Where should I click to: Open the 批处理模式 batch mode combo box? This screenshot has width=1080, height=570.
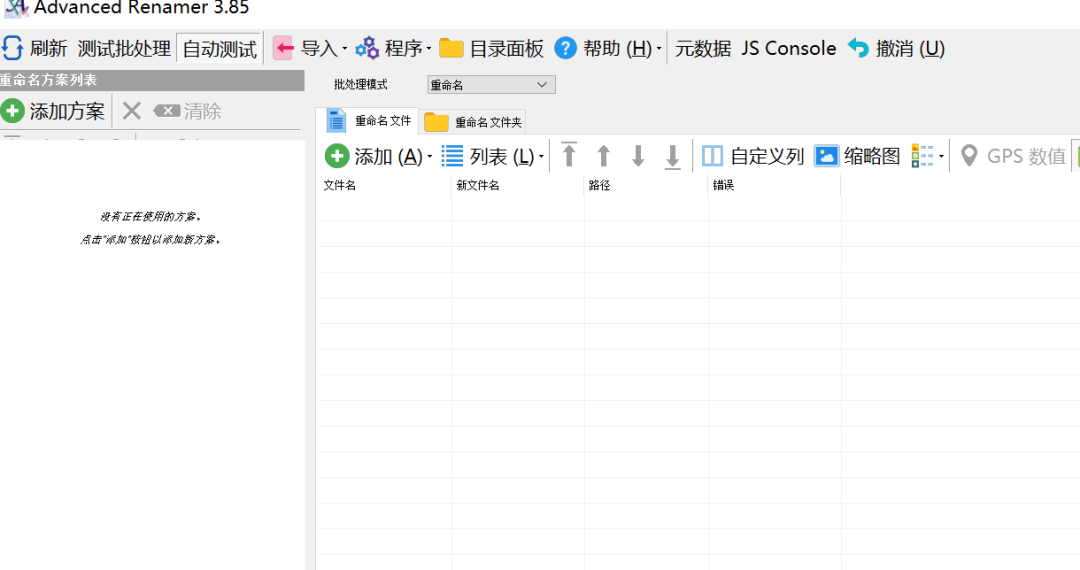[490, 85]
